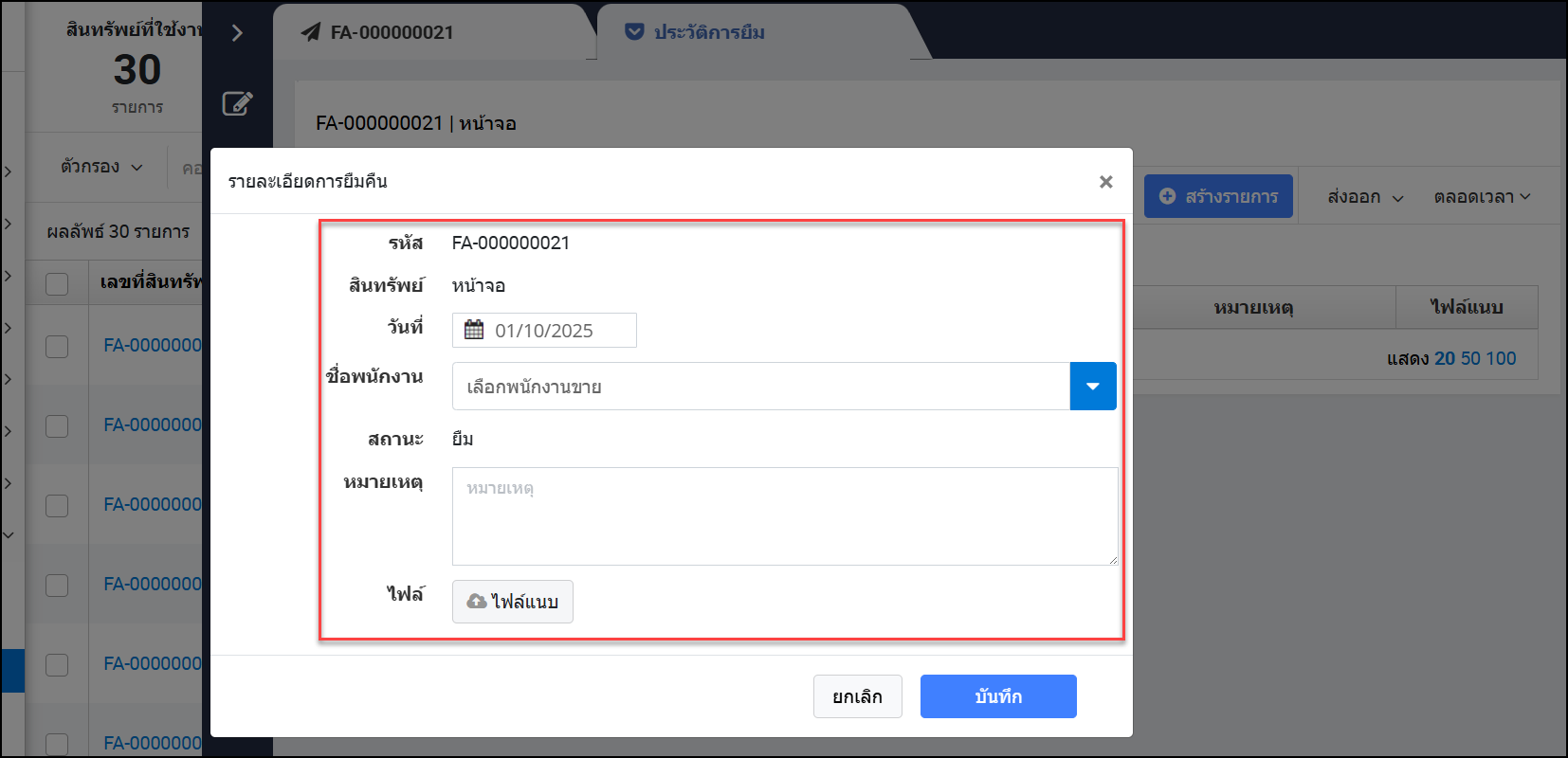Switch to the ประวัติการยืม tab
The width and height of the screenshot is (1568, 758).
click(709, 32)
